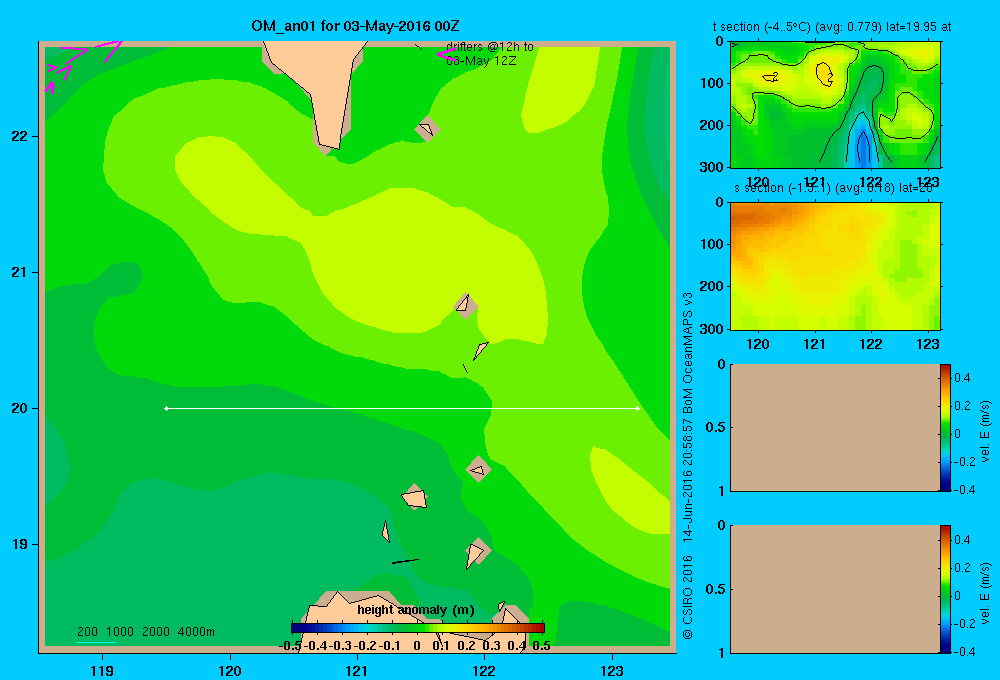Click latitude label 19 on the main map
Viewport: 1000px width, 680px height.
tap(20, 544)
